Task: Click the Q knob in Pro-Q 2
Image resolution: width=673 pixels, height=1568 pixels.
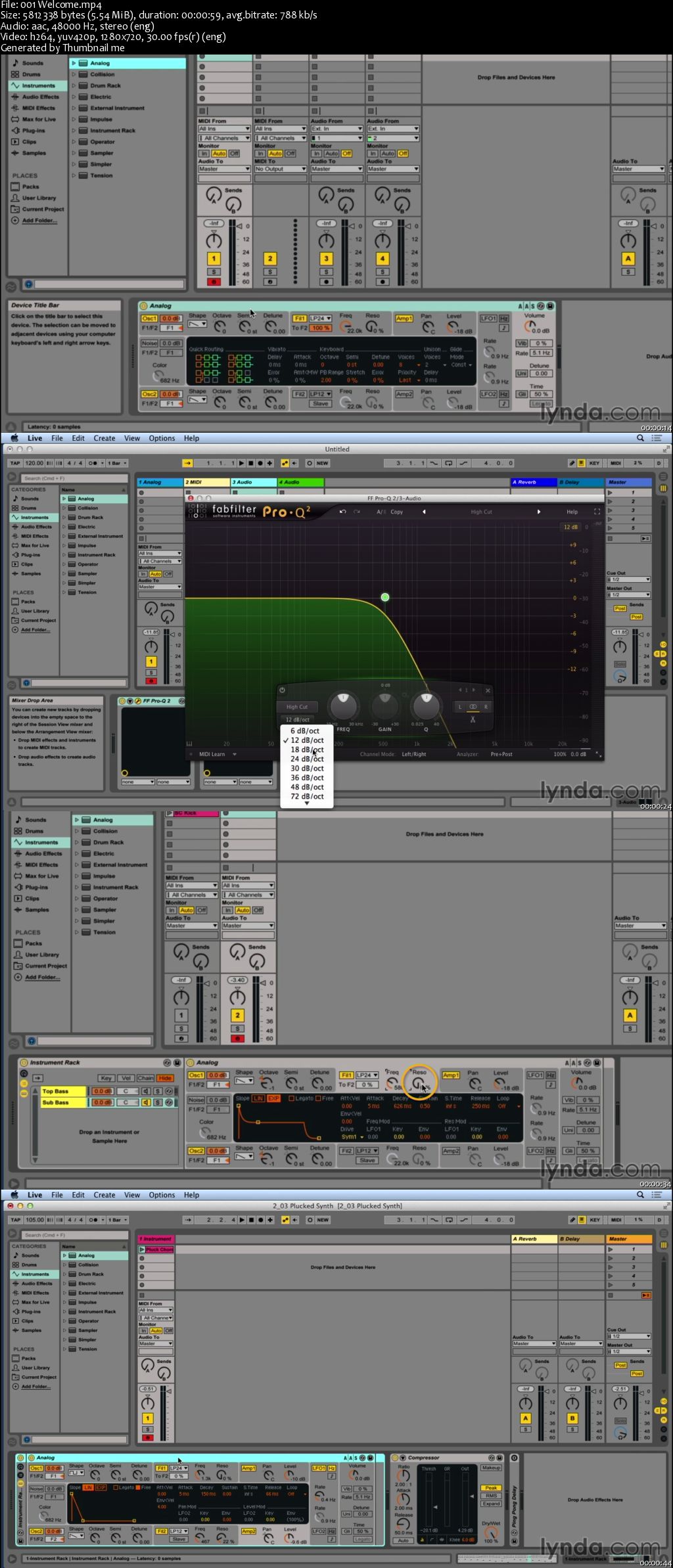Action: pyautogui.click(x=425, y=707)
